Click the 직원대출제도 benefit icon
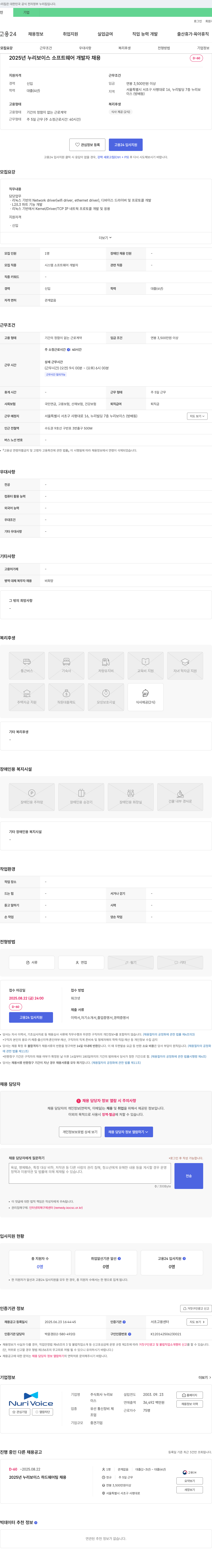This screenshot has height=1568, width=212. pos(66,697)
